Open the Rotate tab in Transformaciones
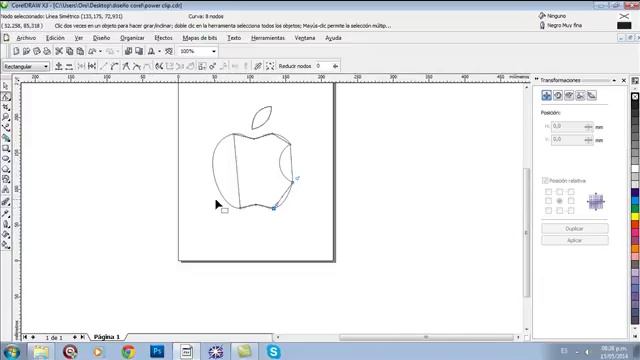The height and width of the screenshot is (360, 640). (558, 96)
